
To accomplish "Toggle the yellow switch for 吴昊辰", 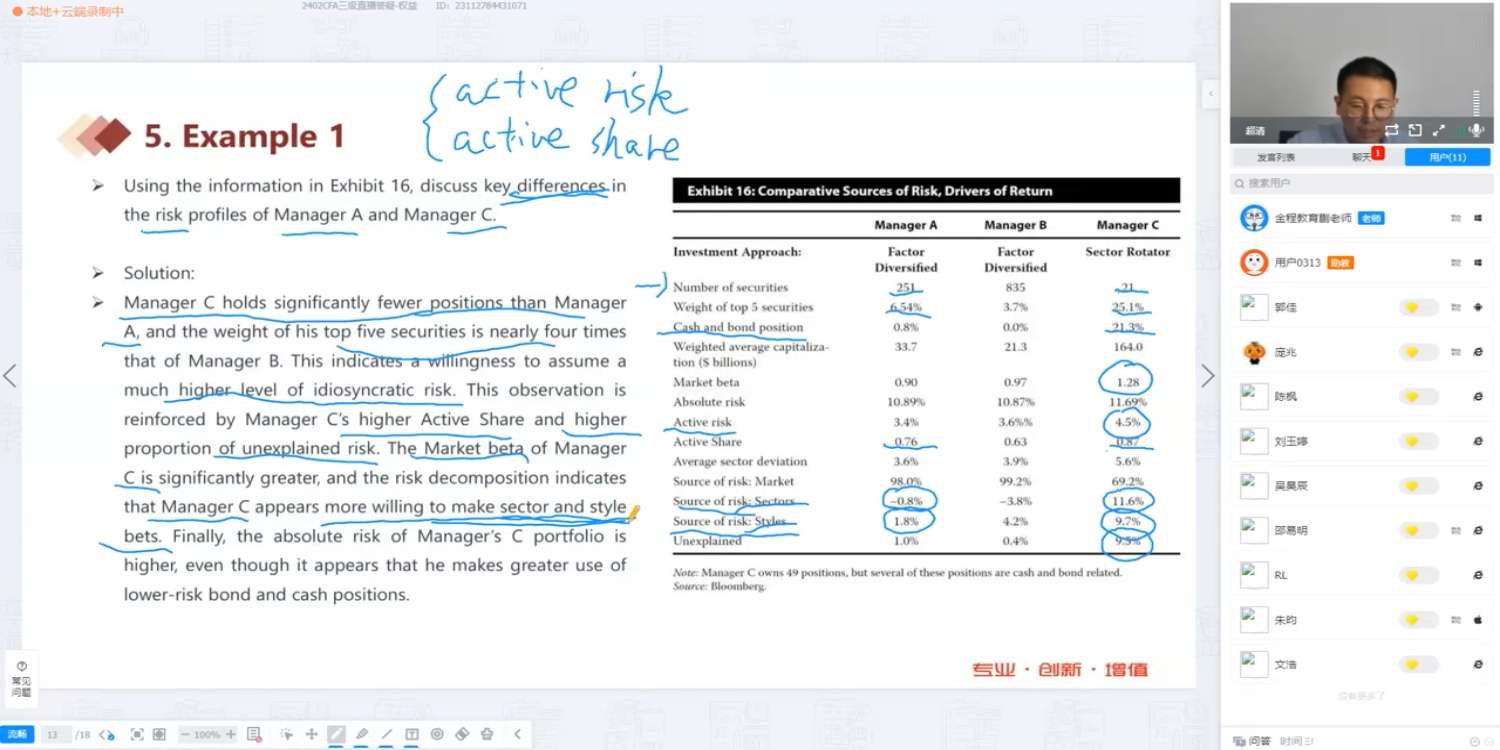I will tap(1418, 486).
